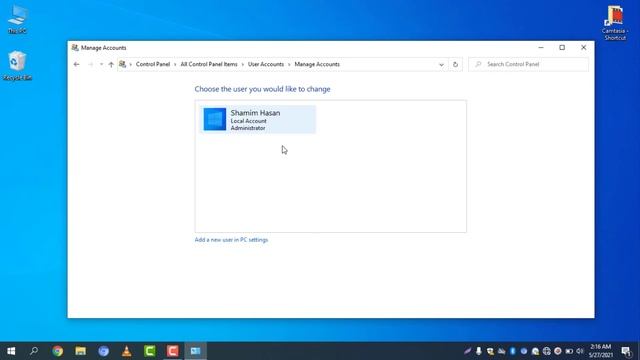Click the Forward navigation arrow

(91, 64)
